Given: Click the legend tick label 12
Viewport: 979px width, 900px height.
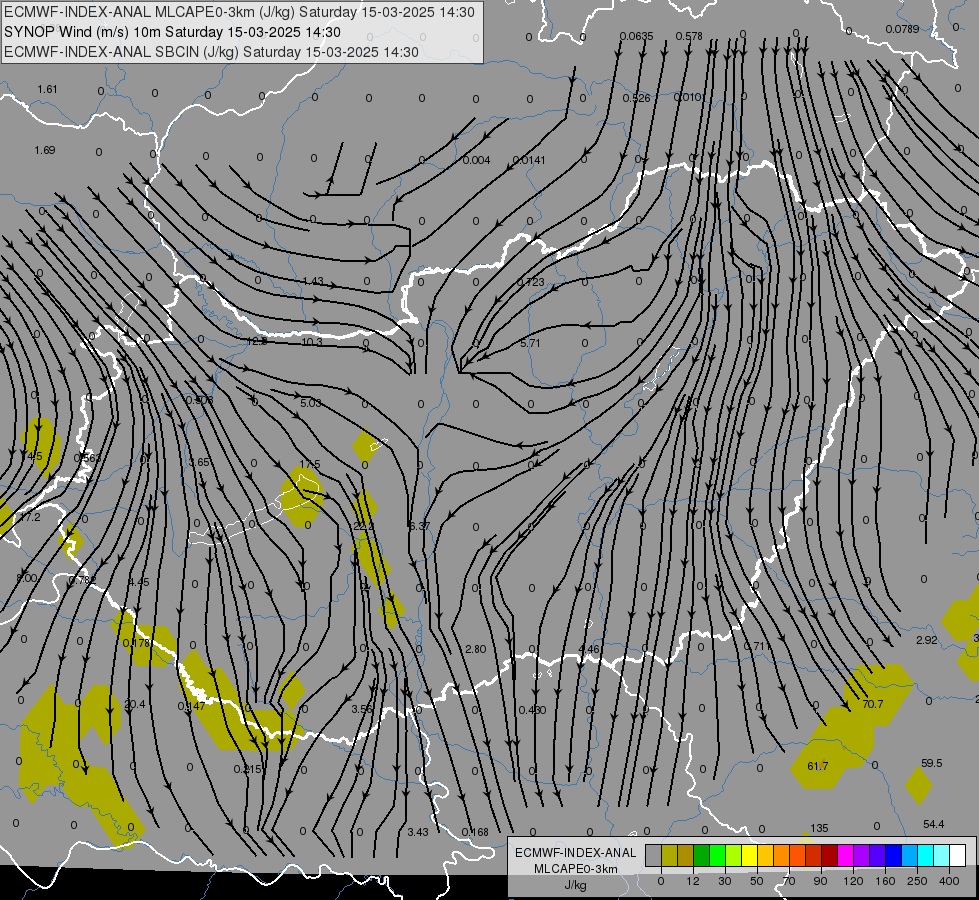Looking at the screenshot, I should [x=693, y=881].
